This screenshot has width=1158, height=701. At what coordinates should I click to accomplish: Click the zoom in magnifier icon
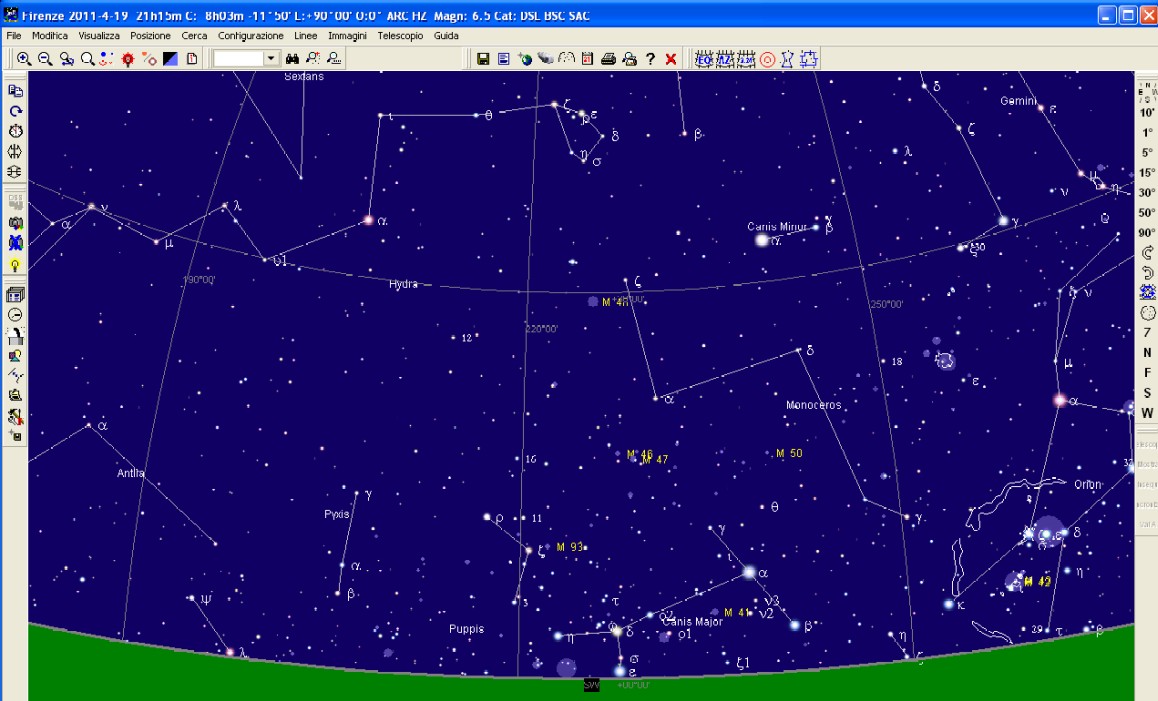click(x=24, y=58)
